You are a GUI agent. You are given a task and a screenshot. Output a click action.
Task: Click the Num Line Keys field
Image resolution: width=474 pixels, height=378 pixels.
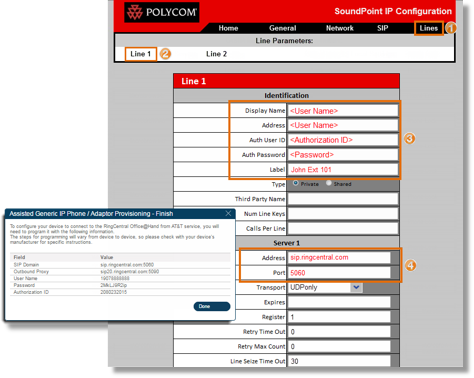(343, 214)
